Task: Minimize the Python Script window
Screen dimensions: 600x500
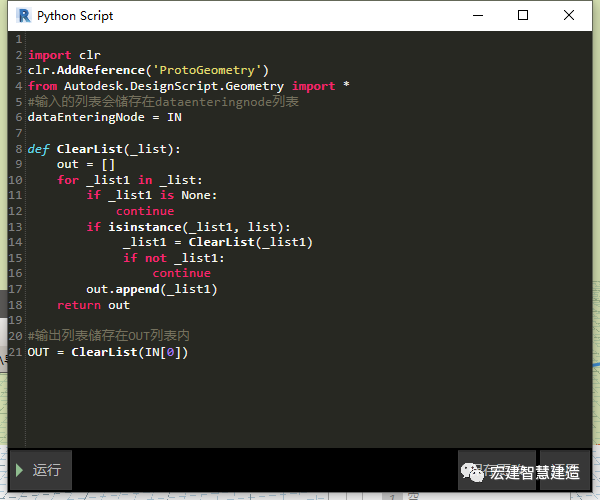Action: pos(478,16)
